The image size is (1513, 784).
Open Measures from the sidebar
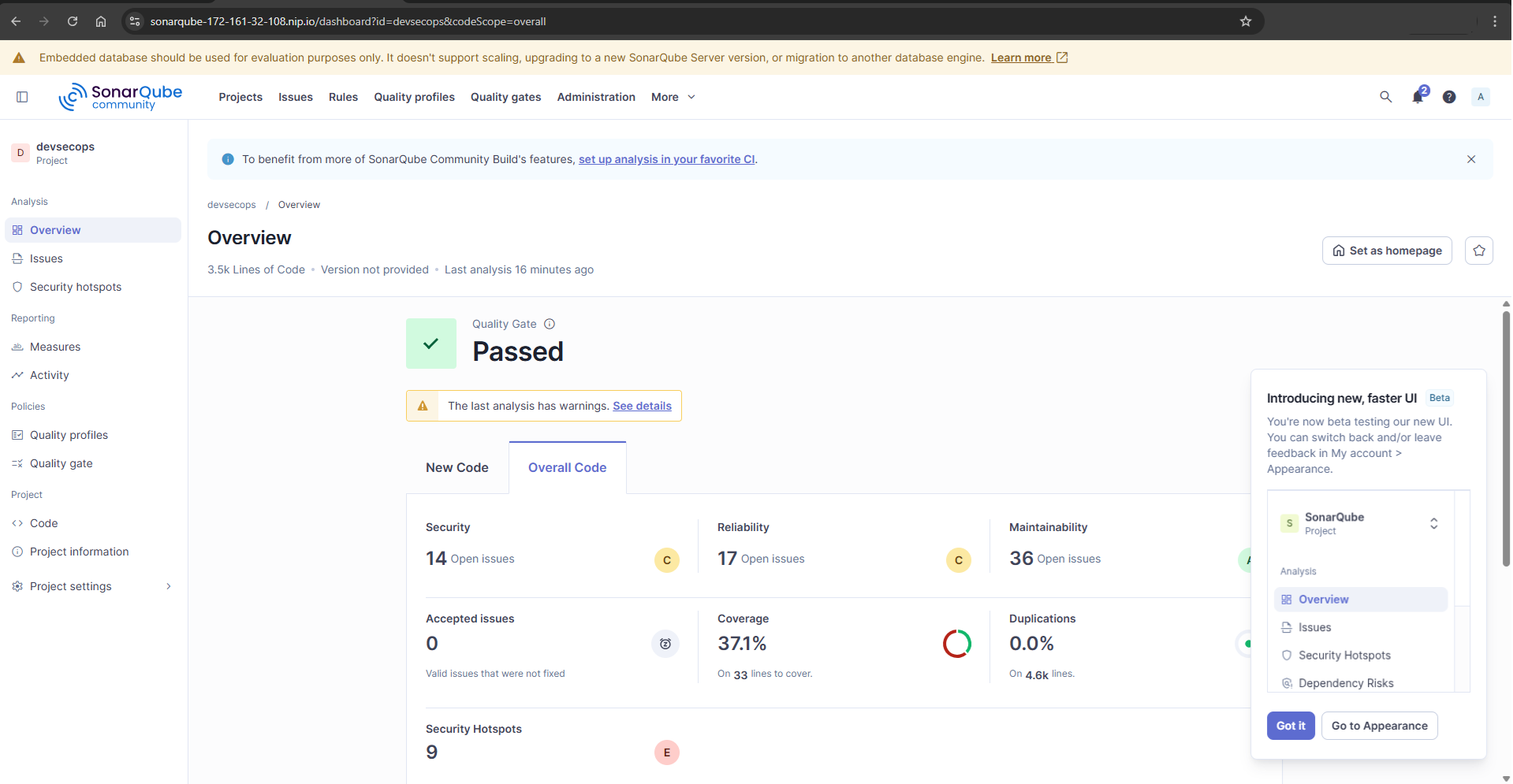click(55, 347)
